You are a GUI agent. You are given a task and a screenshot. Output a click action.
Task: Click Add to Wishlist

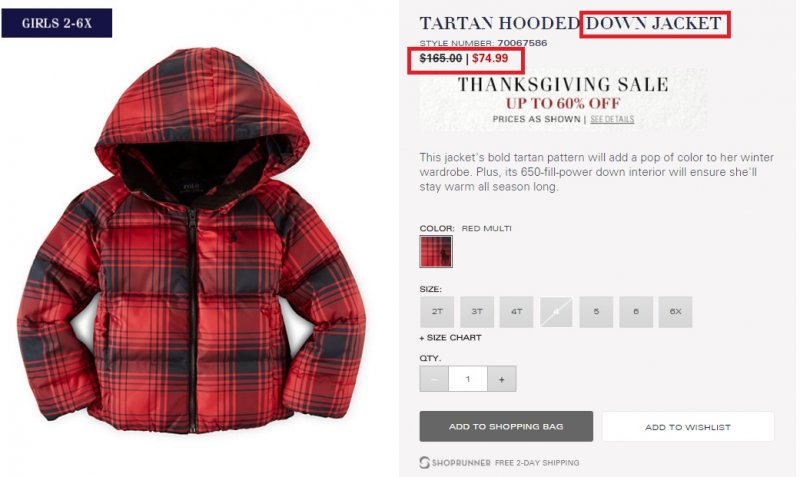pyautogui.click(x=688, y=427)
